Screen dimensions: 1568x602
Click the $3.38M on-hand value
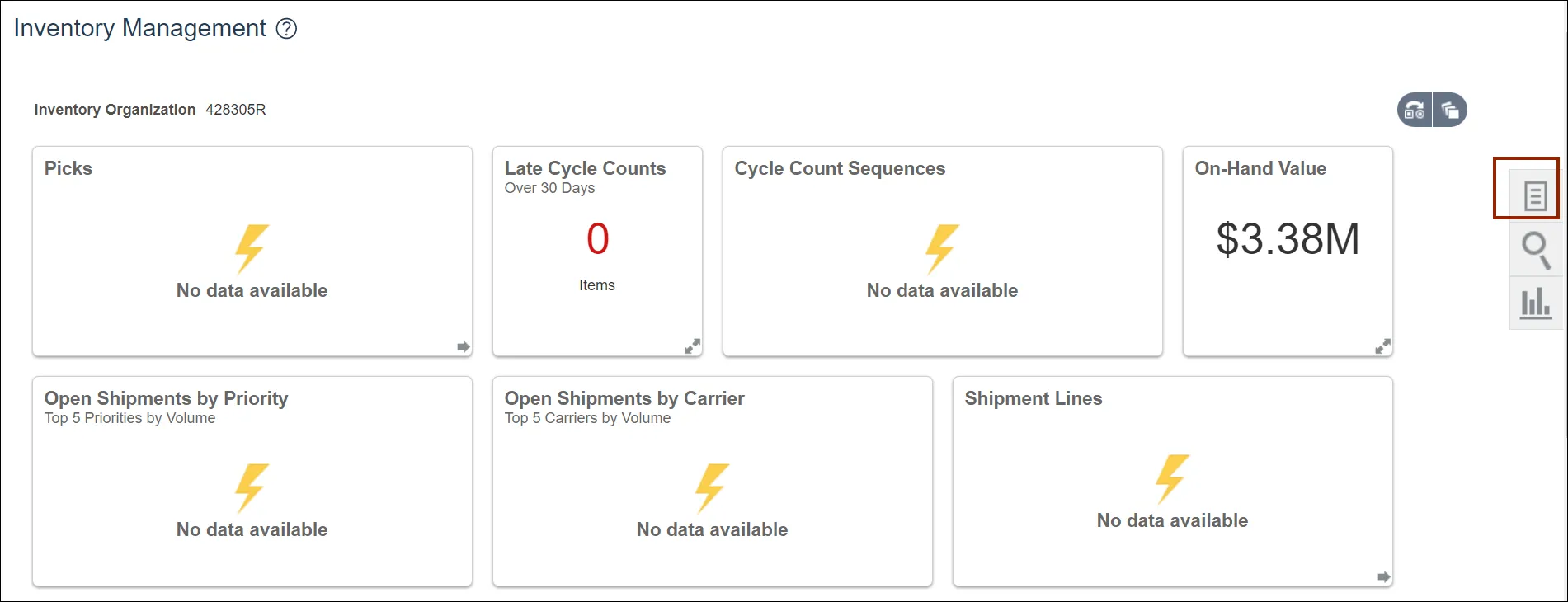pyautogui.click(x=1288, y=239)
